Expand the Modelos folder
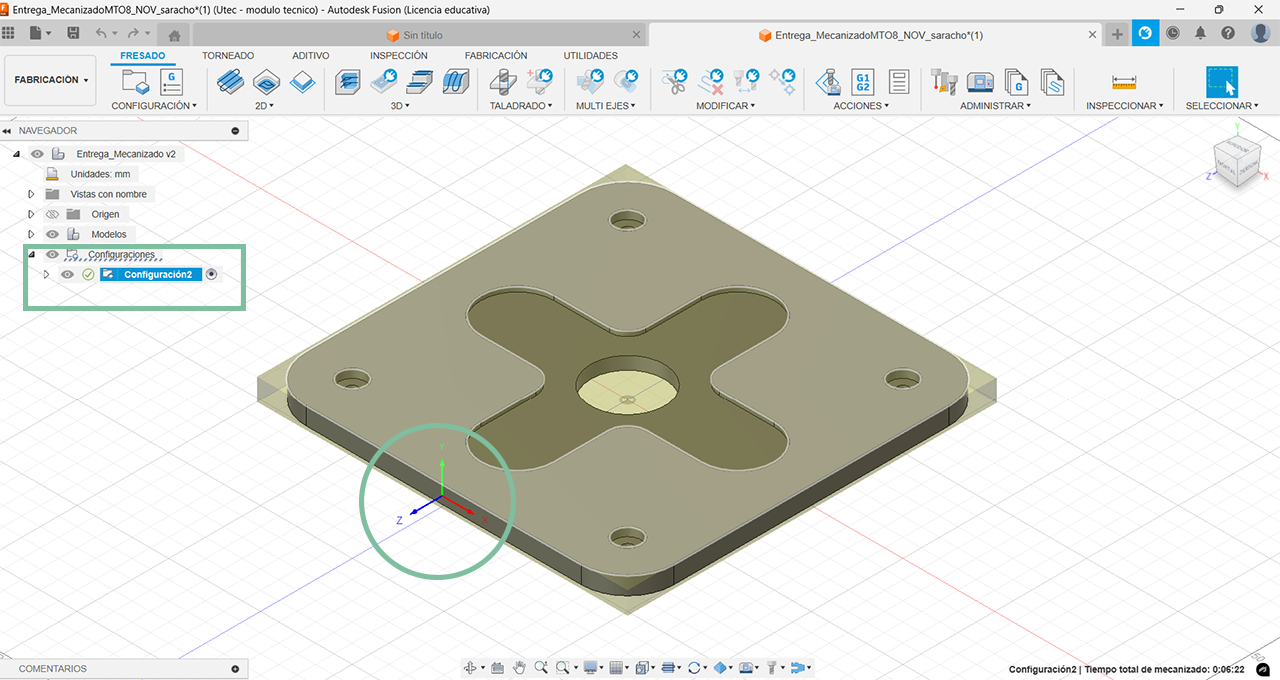The width and height of the screenshot is (1280, 680). tap(31, 234)
